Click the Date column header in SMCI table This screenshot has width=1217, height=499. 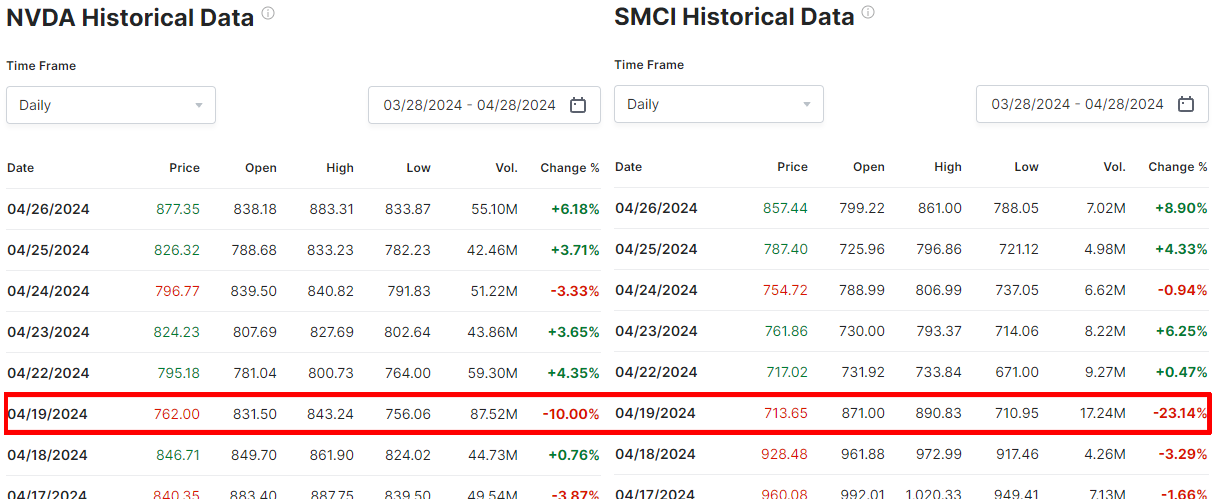pos(628,167)
